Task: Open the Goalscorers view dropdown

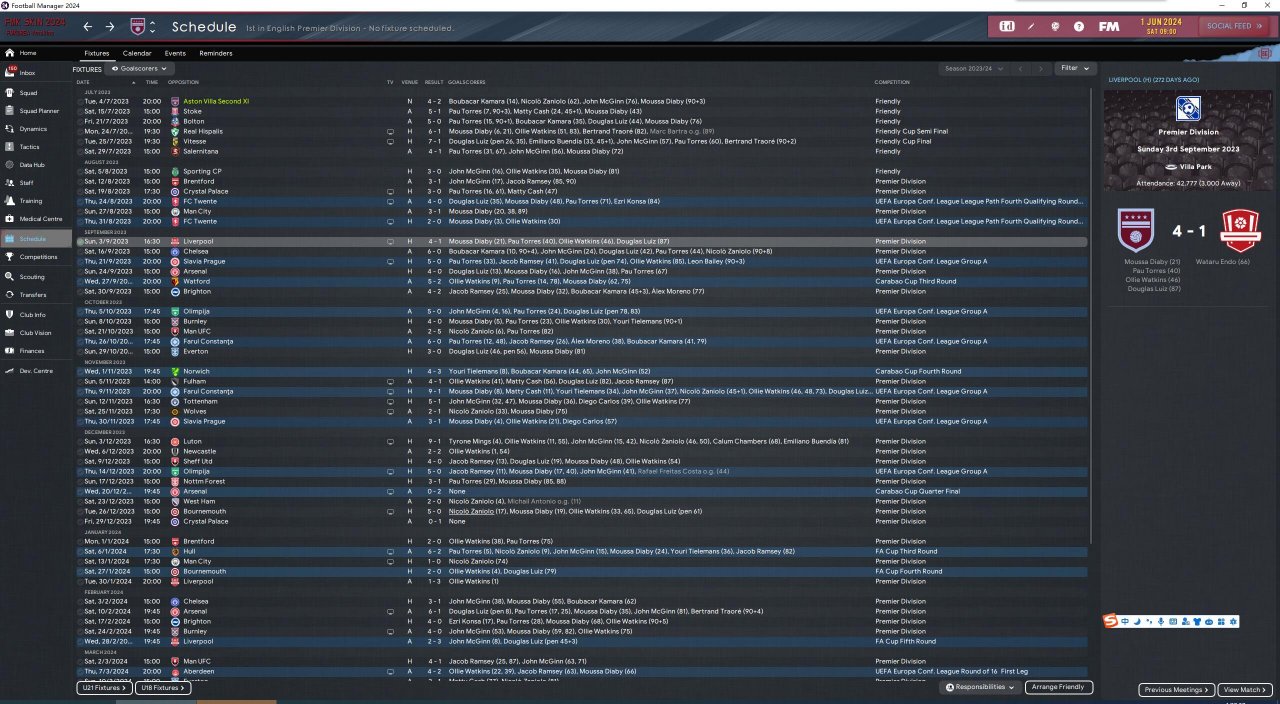Action: point(141,69)
